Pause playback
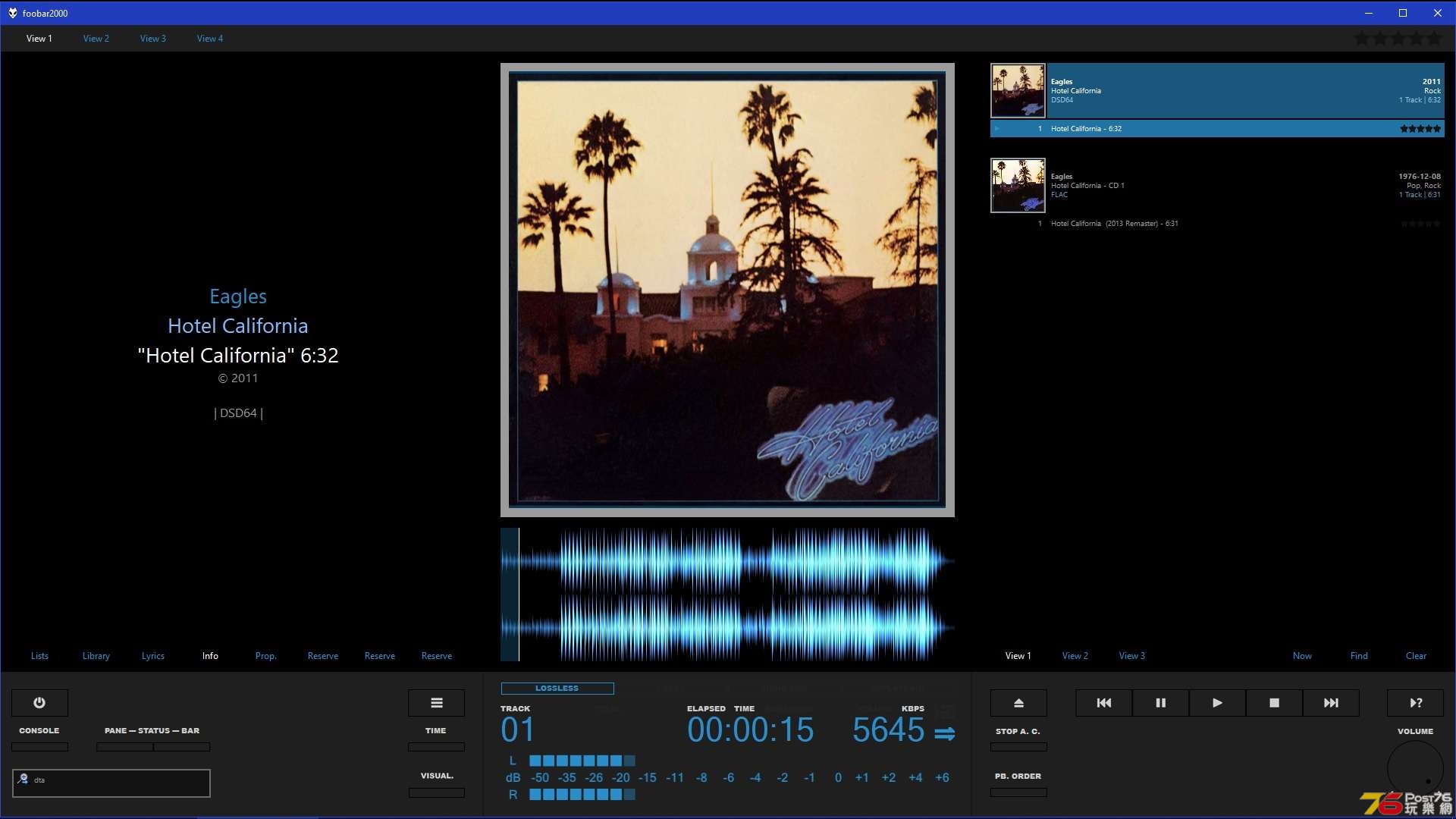Viewport: 1456px width, 819px height. pos(1160,703)
